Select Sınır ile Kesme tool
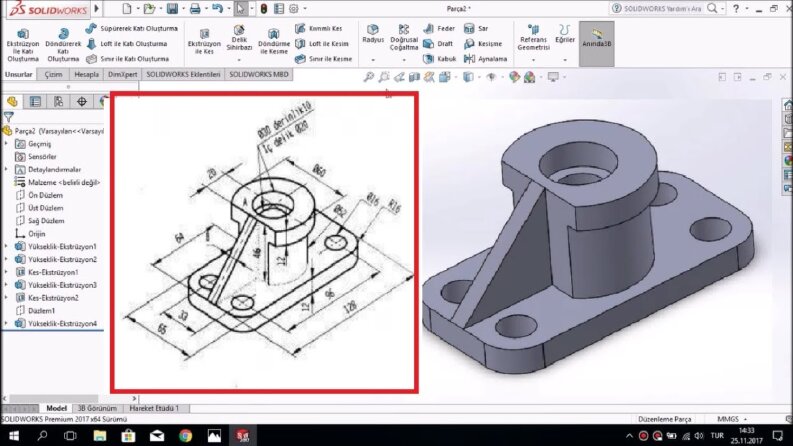 coord(324,59)
